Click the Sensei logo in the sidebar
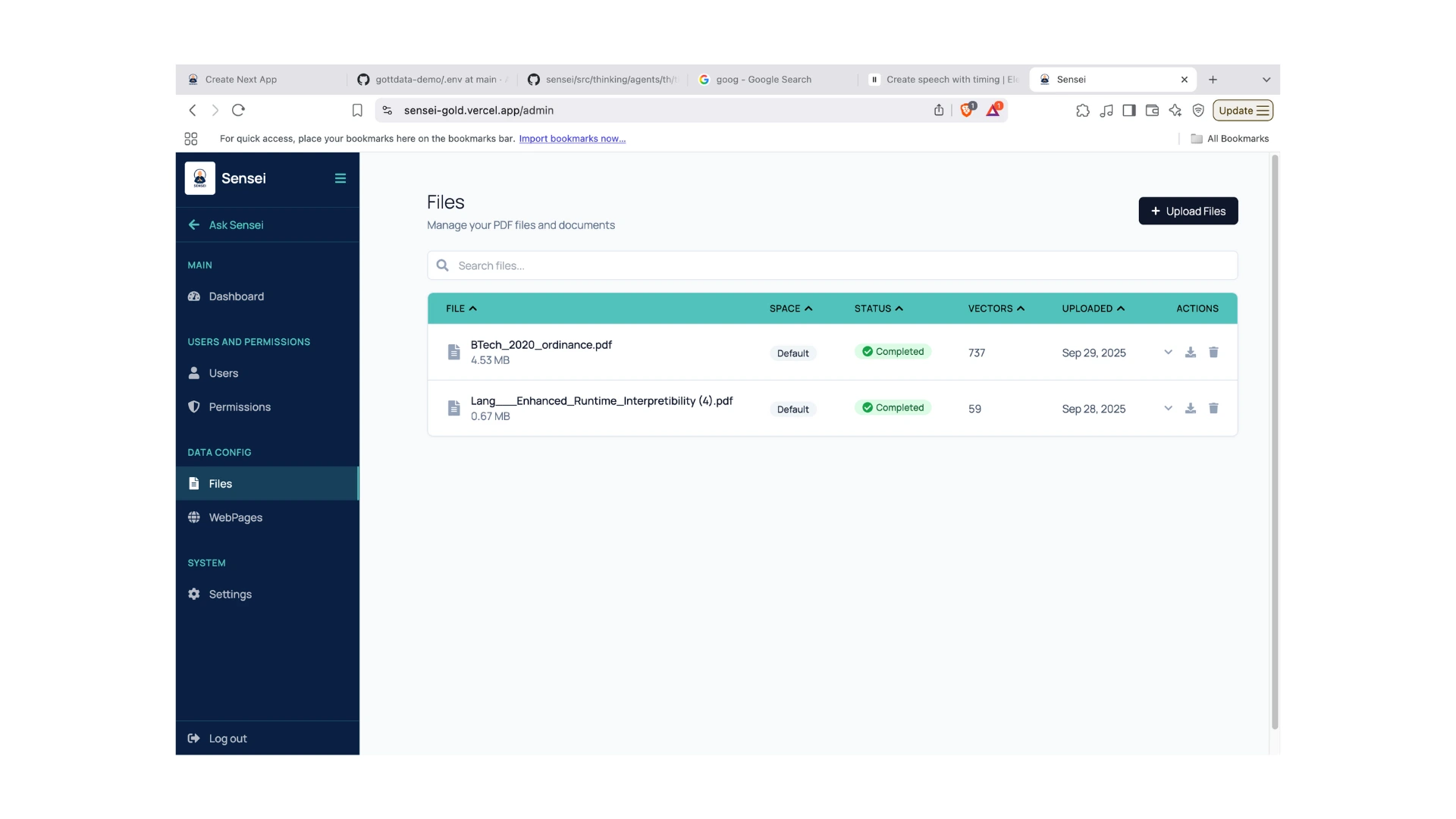Viewport: 1456px width, 819px height. click(200, 178)
